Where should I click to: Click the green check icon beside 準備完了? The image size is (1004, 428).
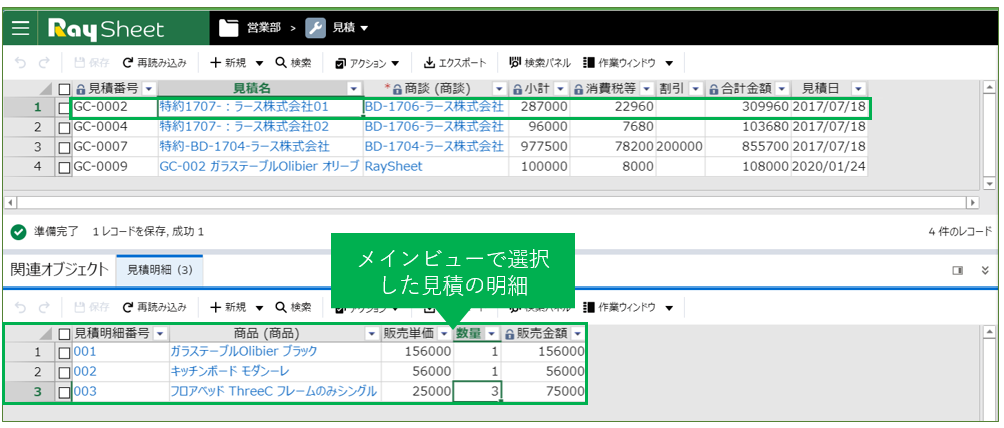coord(19,231)
